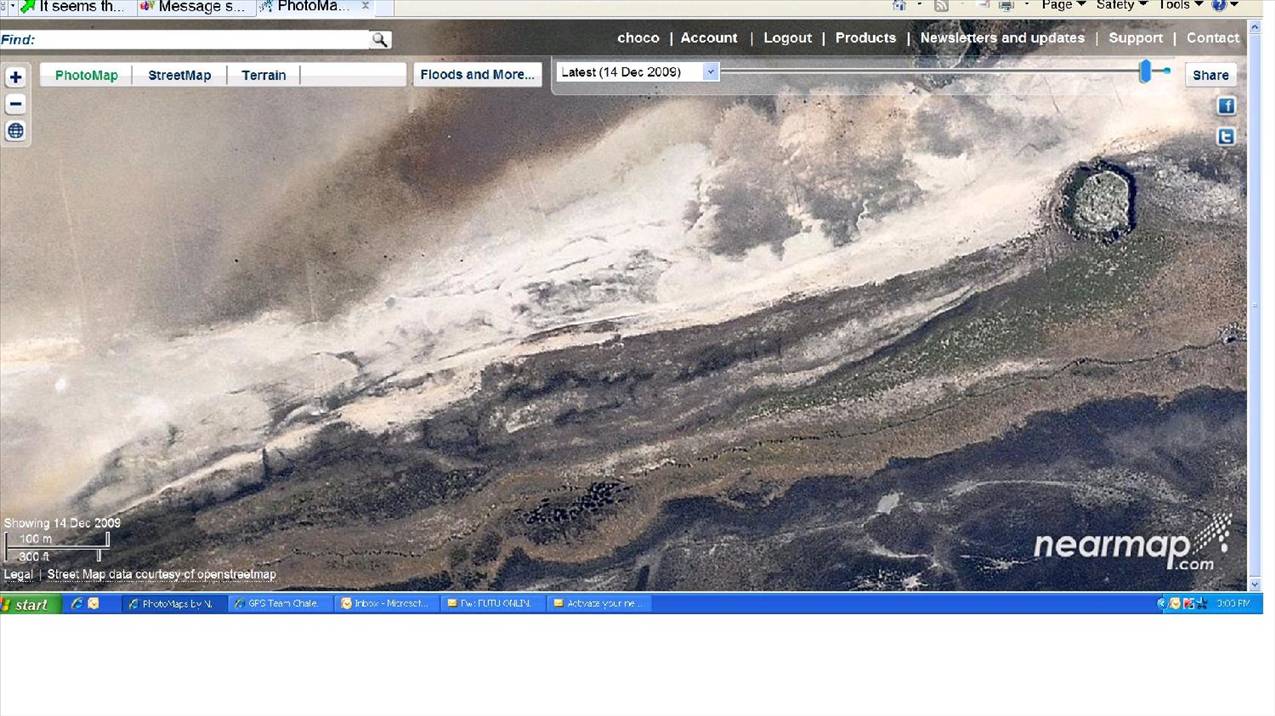Click the globe world-view icon
Screen dimensions: 1275x716
15,131
